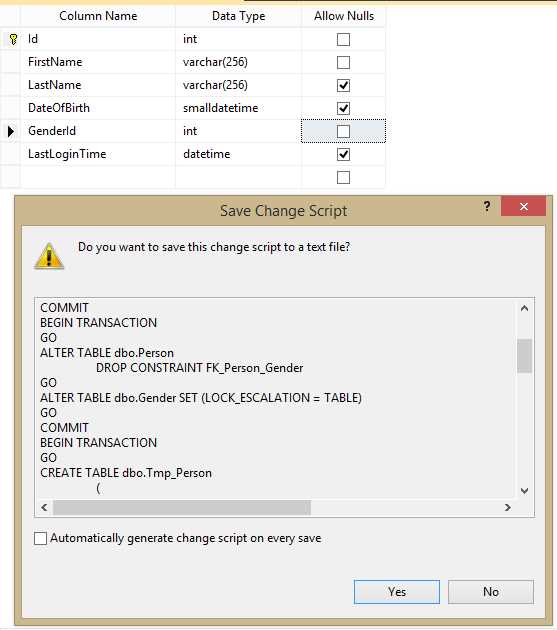Uncheck Allow Nulls for the DateOfBirth column
This screenshot has width=557, height=630.
[343, 108]
